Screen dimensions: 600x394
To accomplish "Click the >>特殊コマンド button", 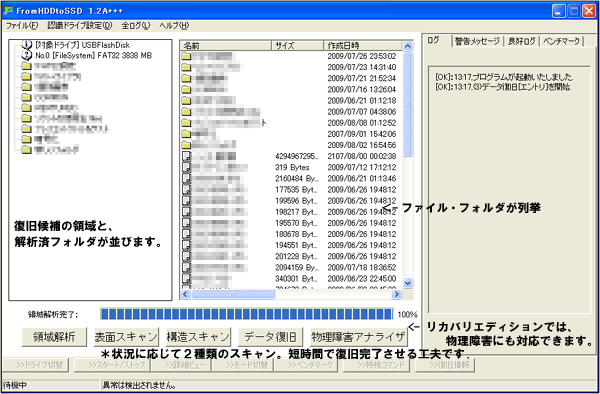I will [x=377, y=365].
